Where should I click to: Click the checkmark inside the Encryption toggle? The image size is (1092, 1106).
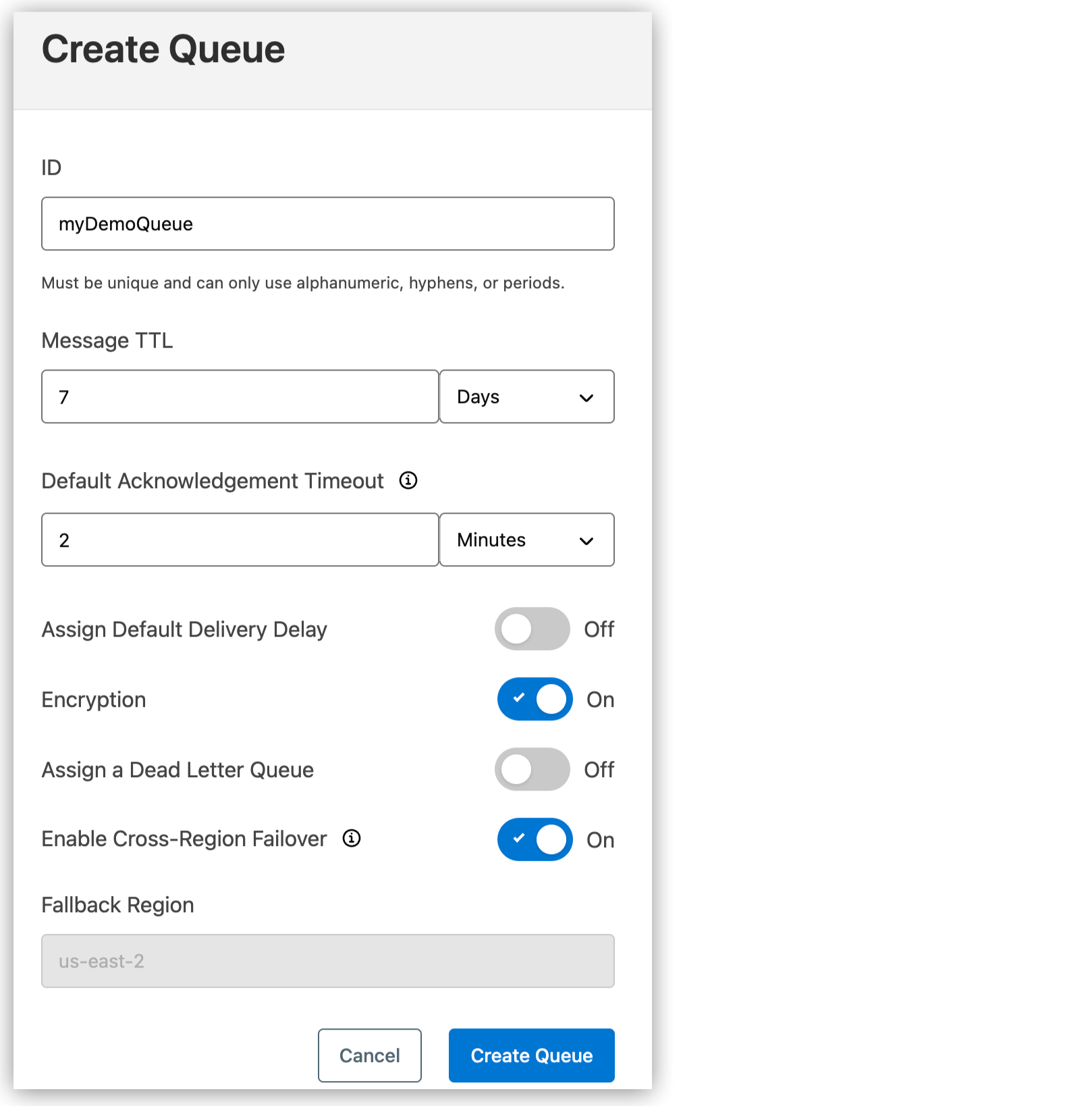click(x=520, y=699)
